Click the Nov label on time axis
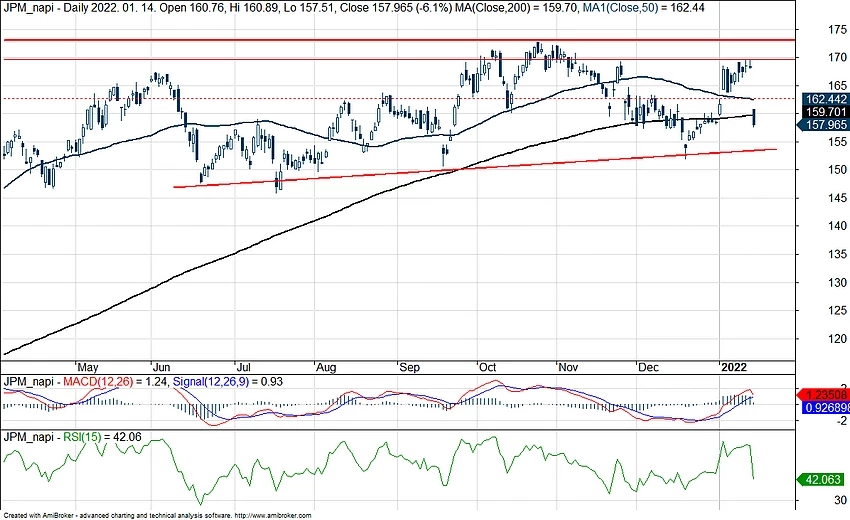This screenshot has height=520, width=850. pyautogui.click(x=568, y=367)
